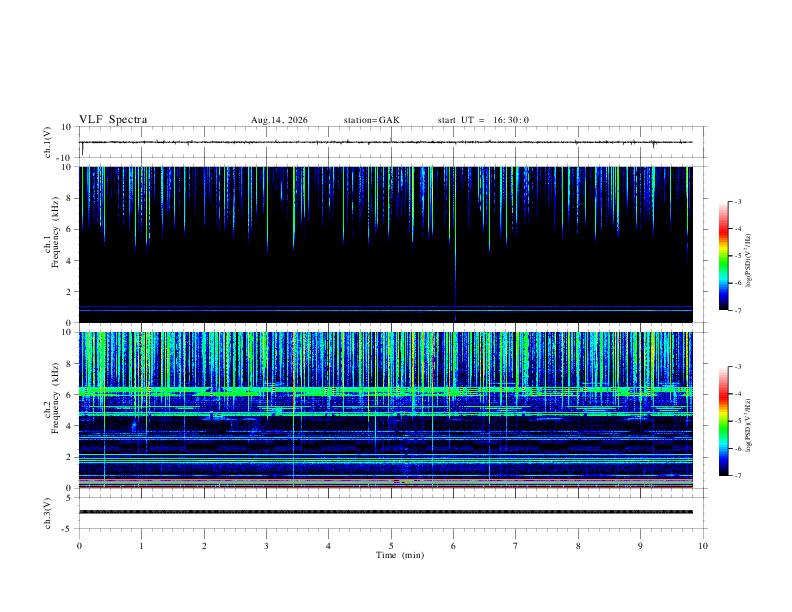Viewport: 792px width, 612px height.
Task: Click the ch.2 lower color bar
Action: 723,421
